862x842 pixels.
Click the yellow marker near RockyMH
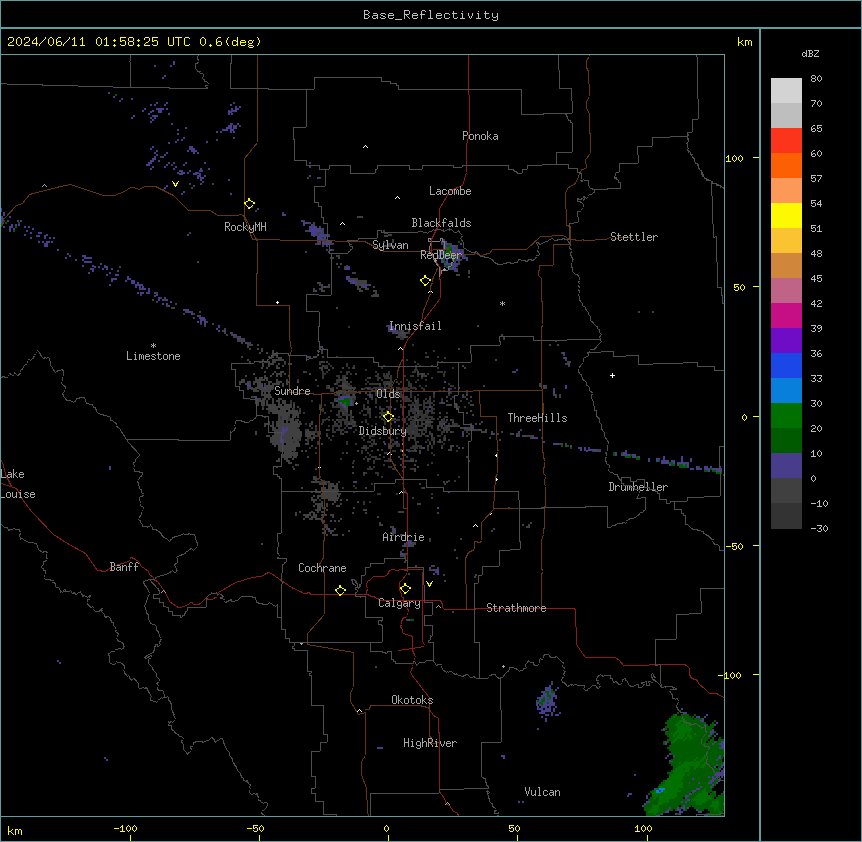(250, 204)
